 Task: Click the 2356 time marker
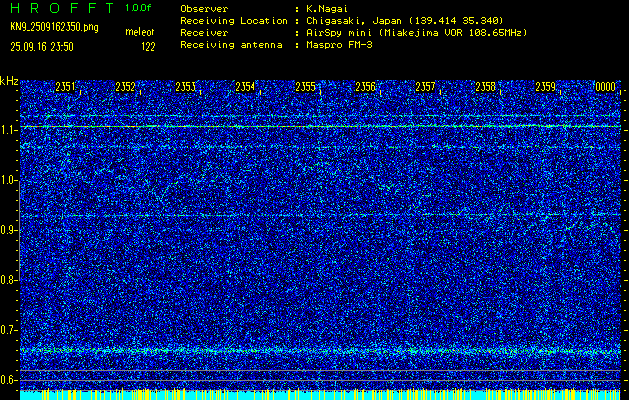click(x=365, y=87)
